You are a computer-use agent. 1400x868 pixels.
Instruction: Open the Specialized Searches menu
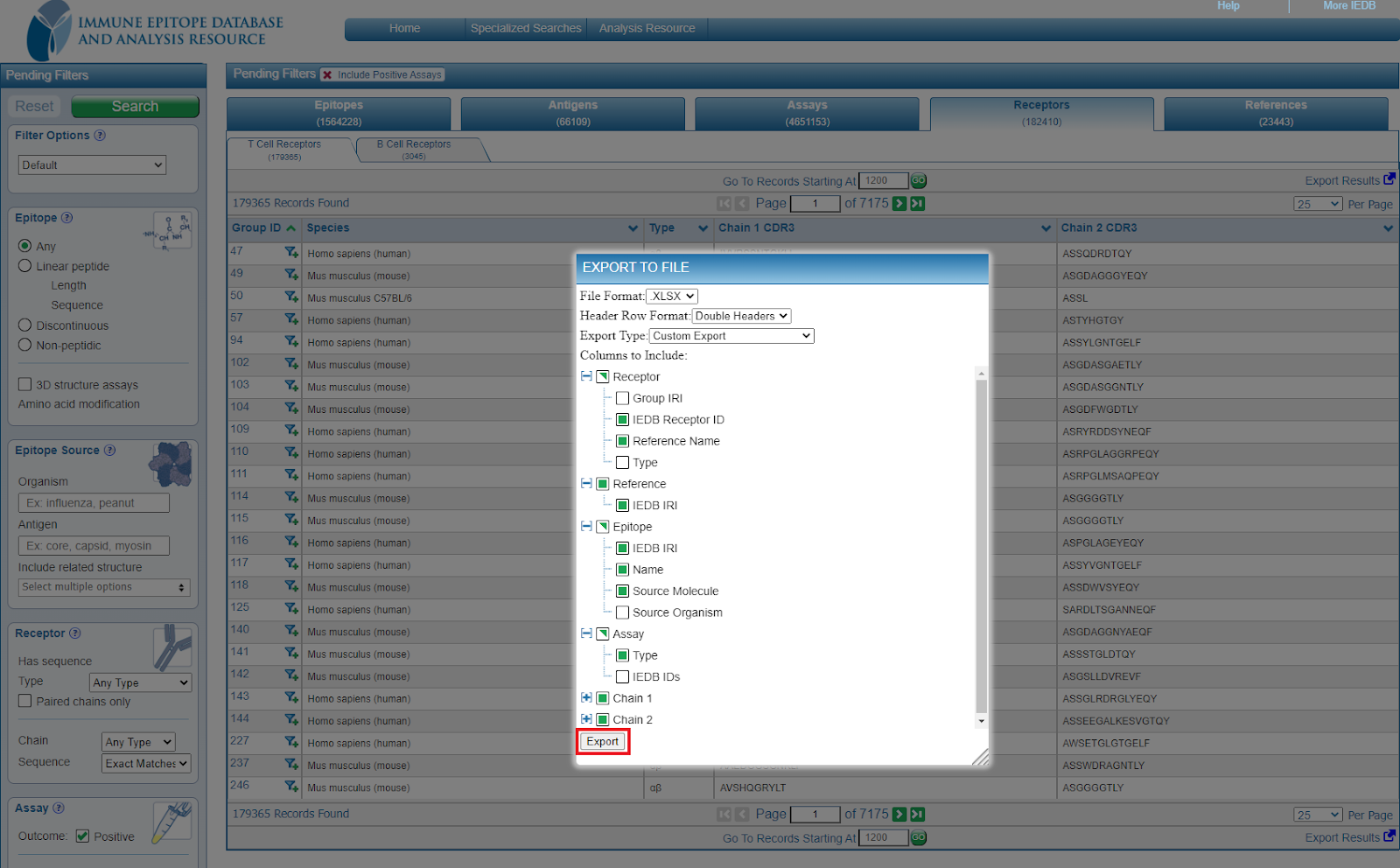tap(526, 29)
